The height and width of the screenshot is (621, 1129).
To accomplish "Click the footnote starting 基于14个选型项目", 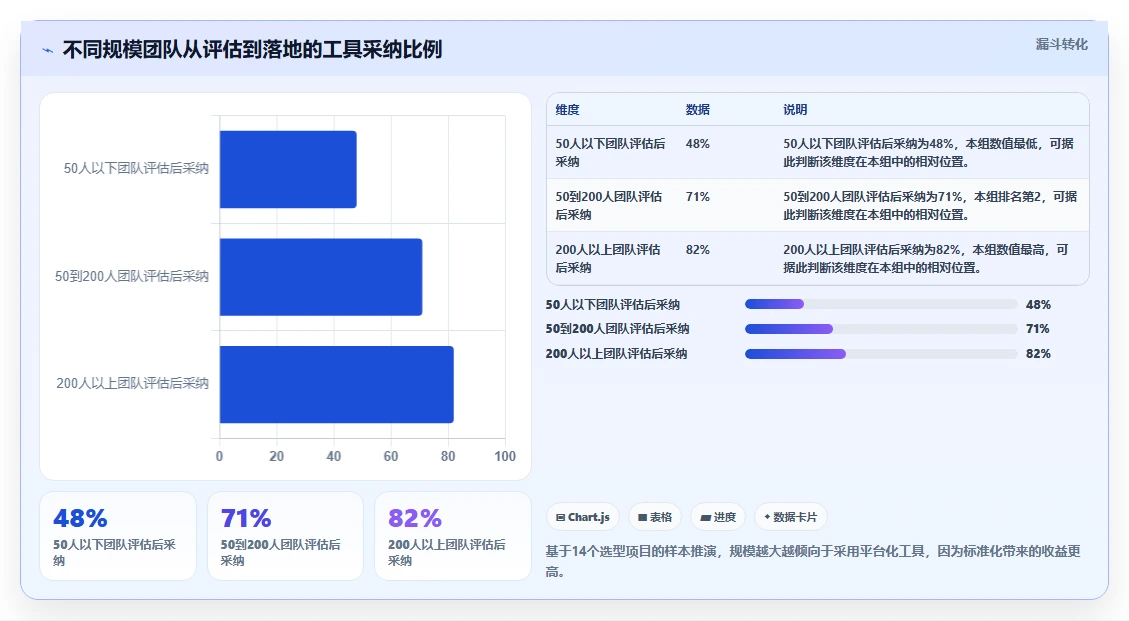I will [813, 561].
